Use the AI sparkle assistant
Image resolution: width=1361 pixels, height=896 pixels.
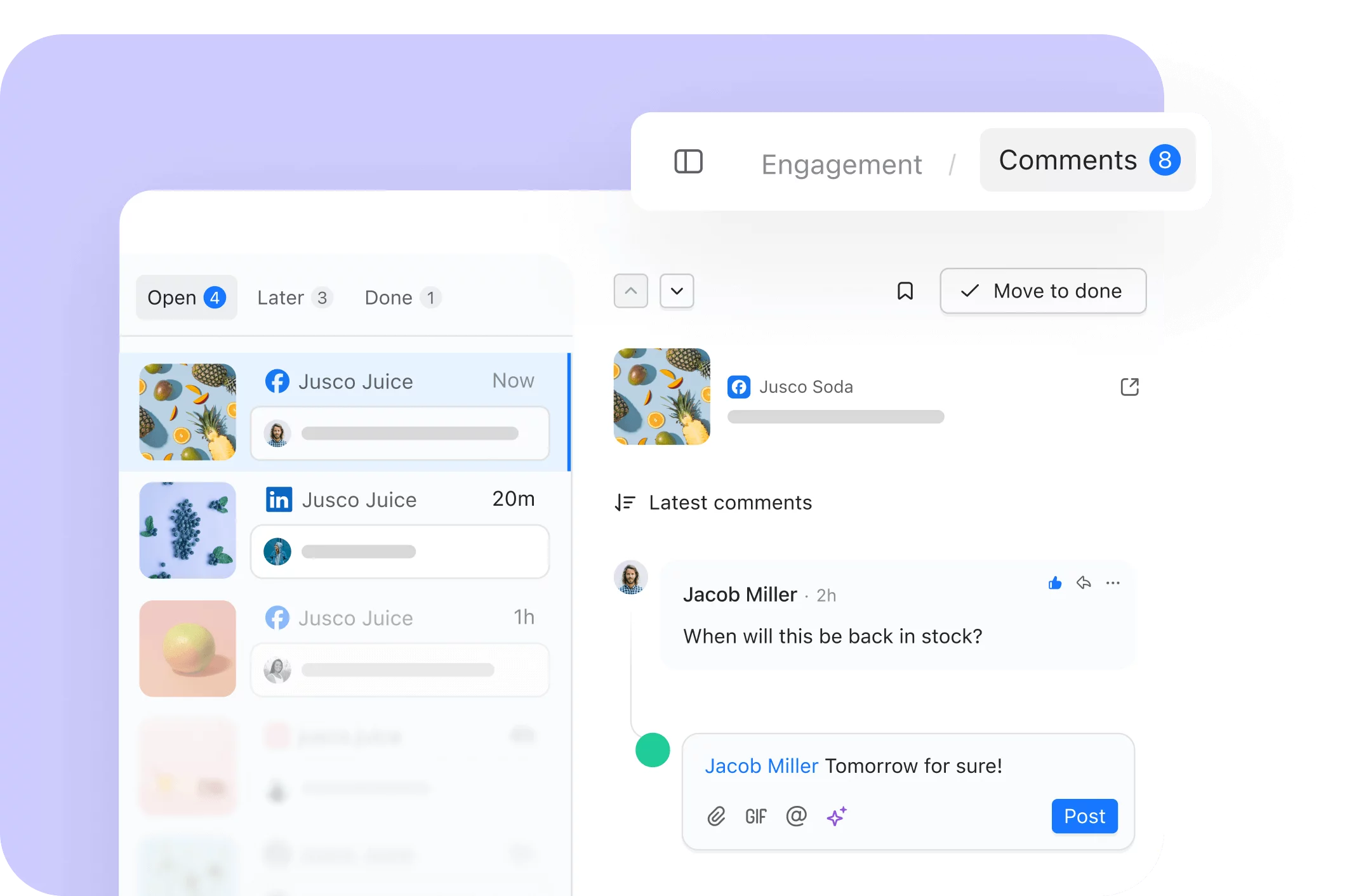coord(837,815)
